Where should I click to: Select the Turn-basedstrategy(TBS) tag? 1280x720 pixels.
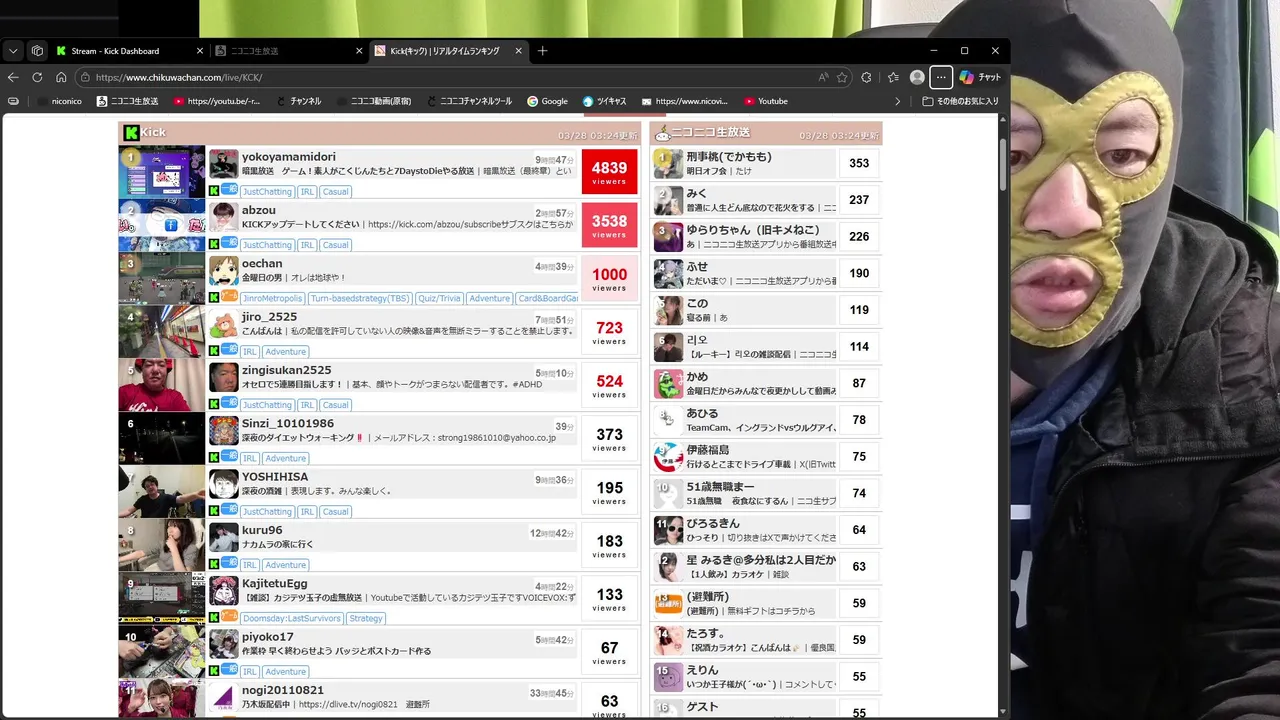pyautogui.click(x=360, y=298)
